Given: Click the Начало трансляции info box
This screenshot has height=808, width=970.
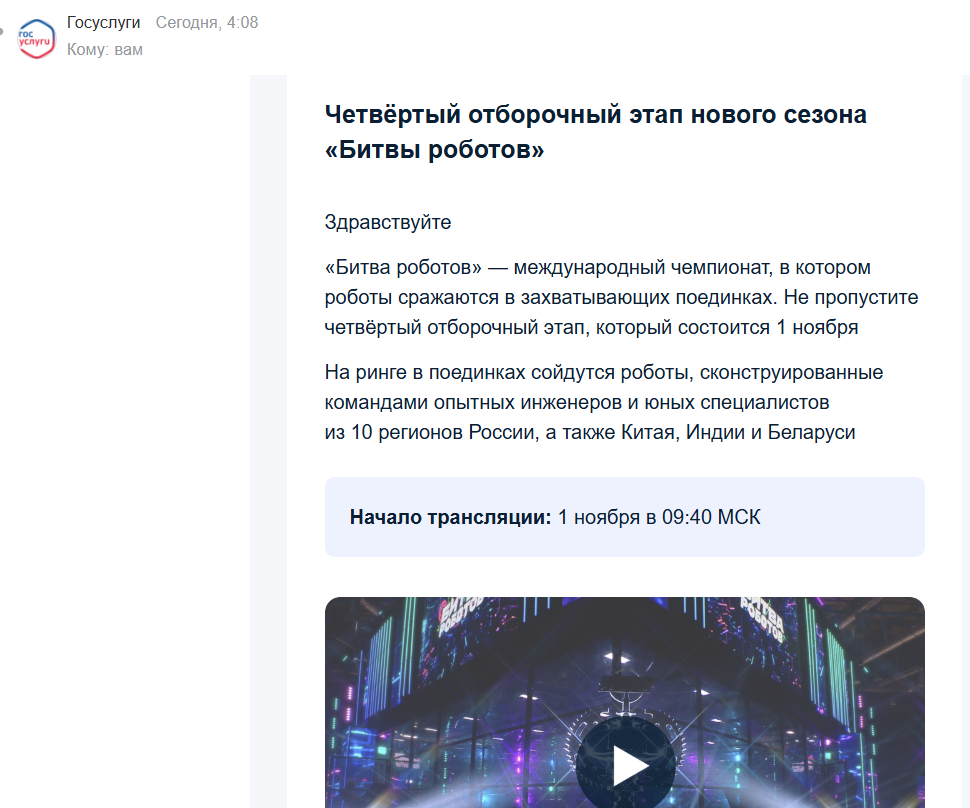Looking at the screenshot, I should (x=625, y=517).
